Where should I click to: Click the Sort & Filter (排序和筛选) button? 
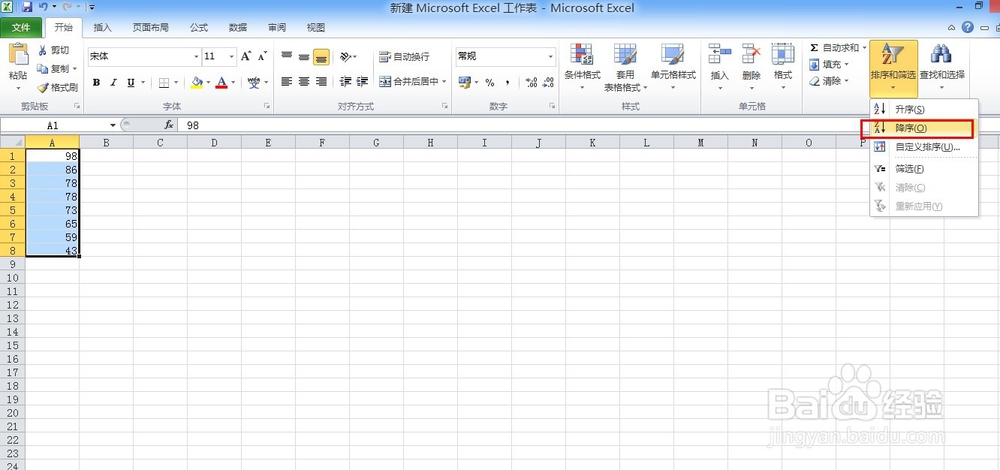click(x=893, y=68)
